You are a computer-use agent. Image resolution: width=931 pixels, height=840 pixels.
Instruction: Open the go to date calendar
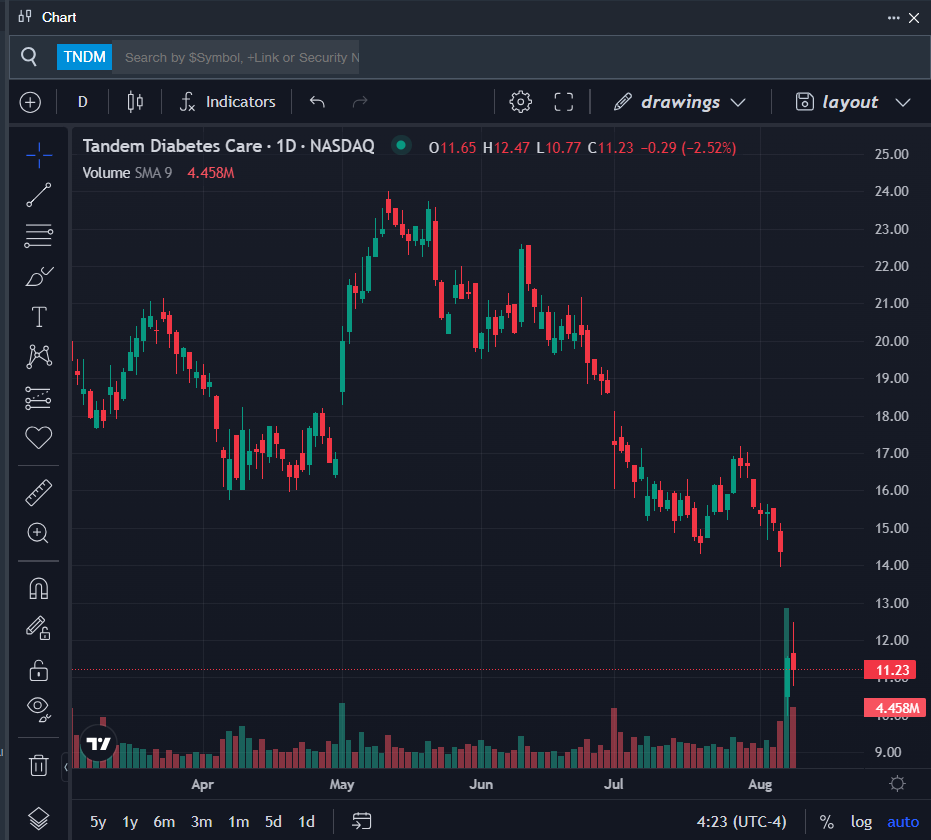[362, 822]
